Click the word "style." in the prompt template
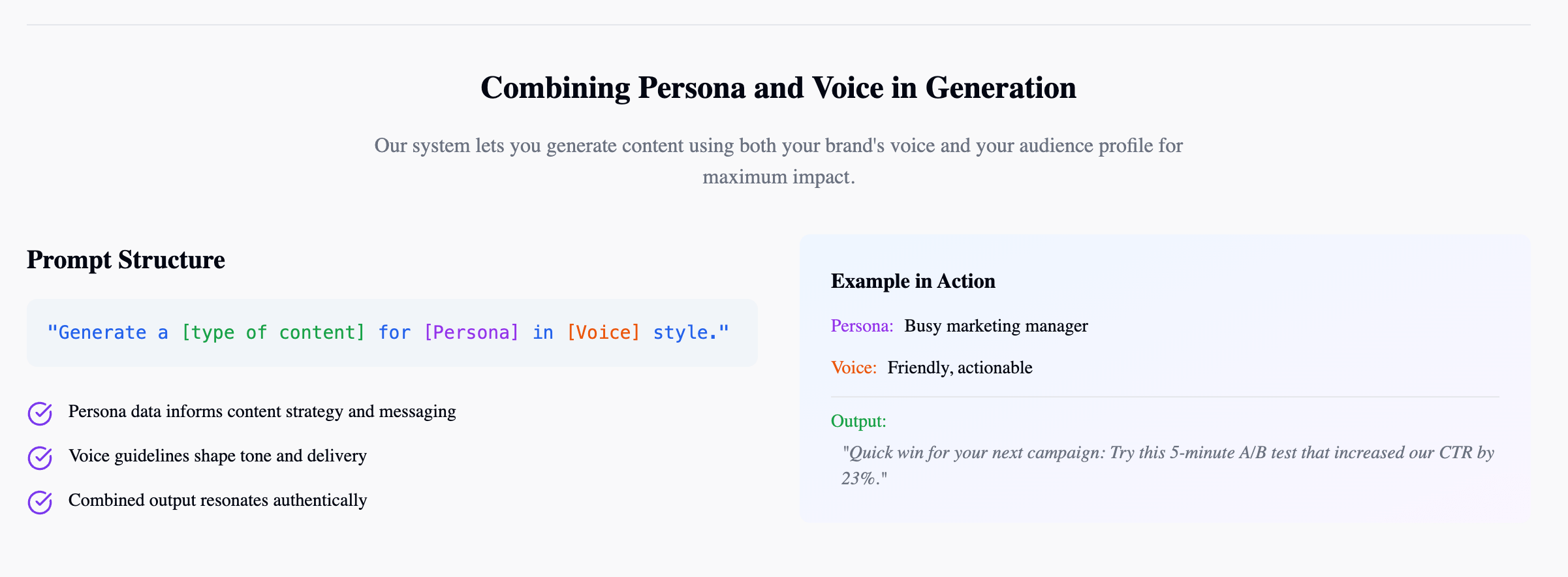Image resolution: width=1568 pixels, height=577 pixels. [685, 333]
